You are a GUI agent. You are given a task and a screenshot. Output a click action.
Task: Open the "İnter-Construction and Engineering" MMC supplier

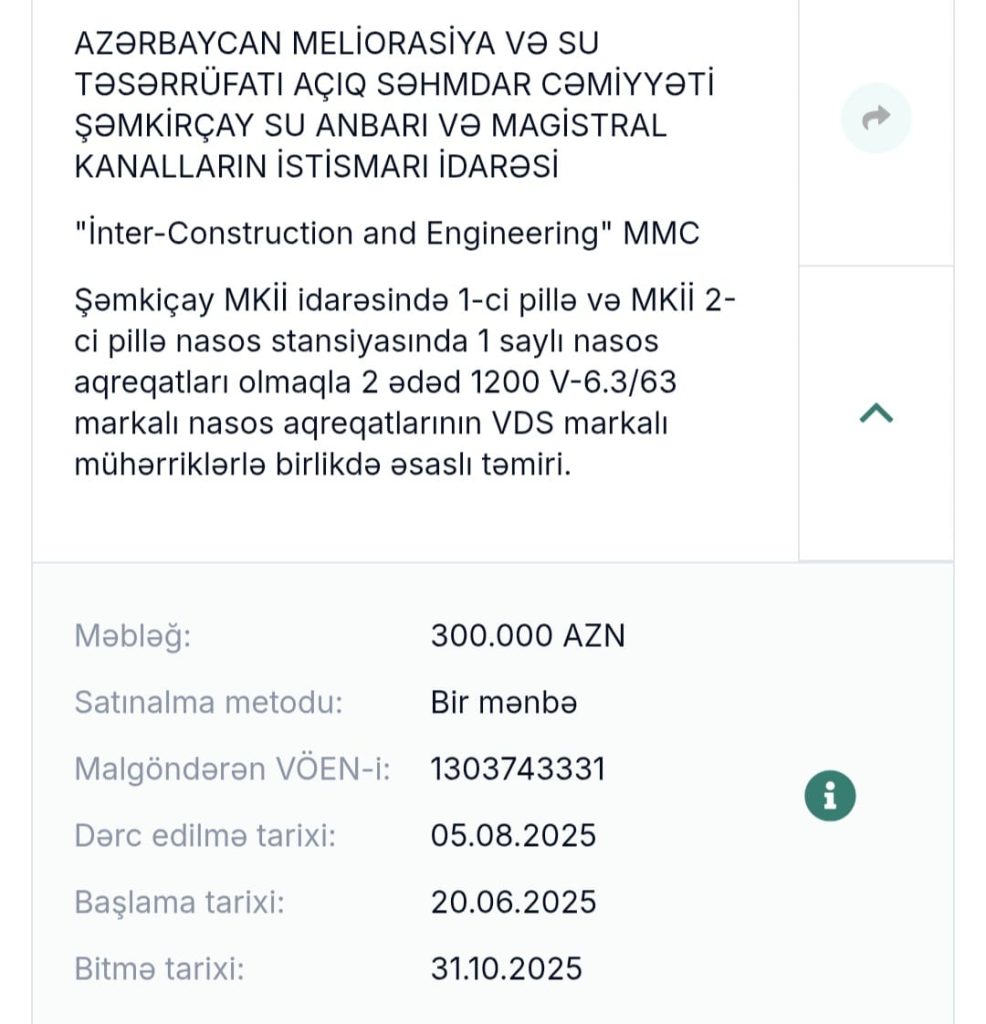click(387, 234)
